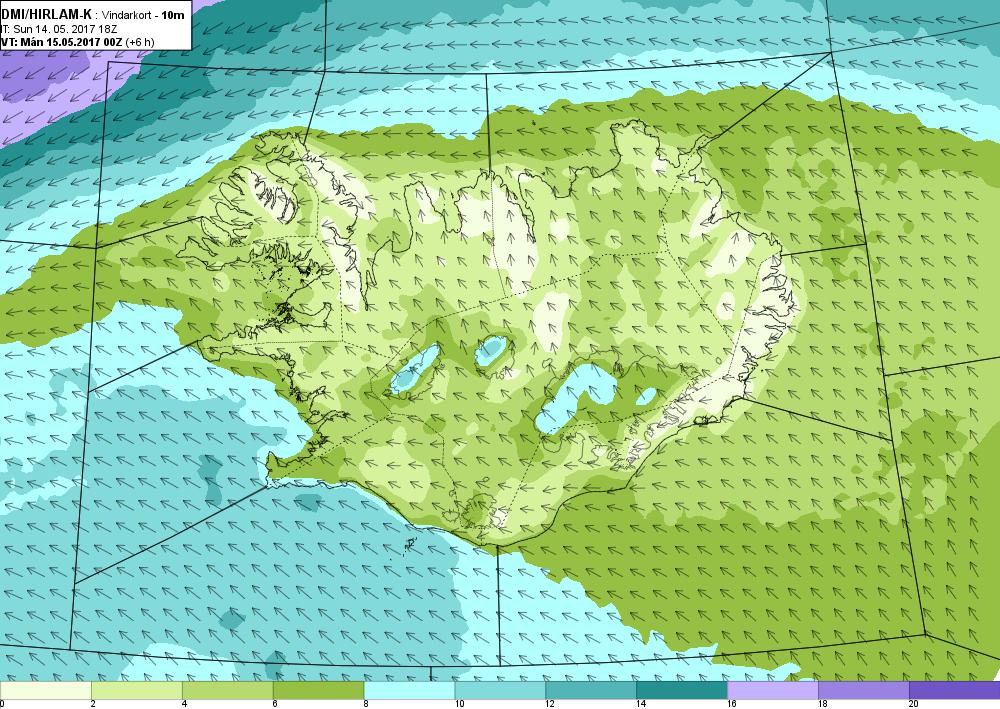Click the legend scale label "12"
The width and height of the screenshot is (1000, 709).
coord(550,704)
